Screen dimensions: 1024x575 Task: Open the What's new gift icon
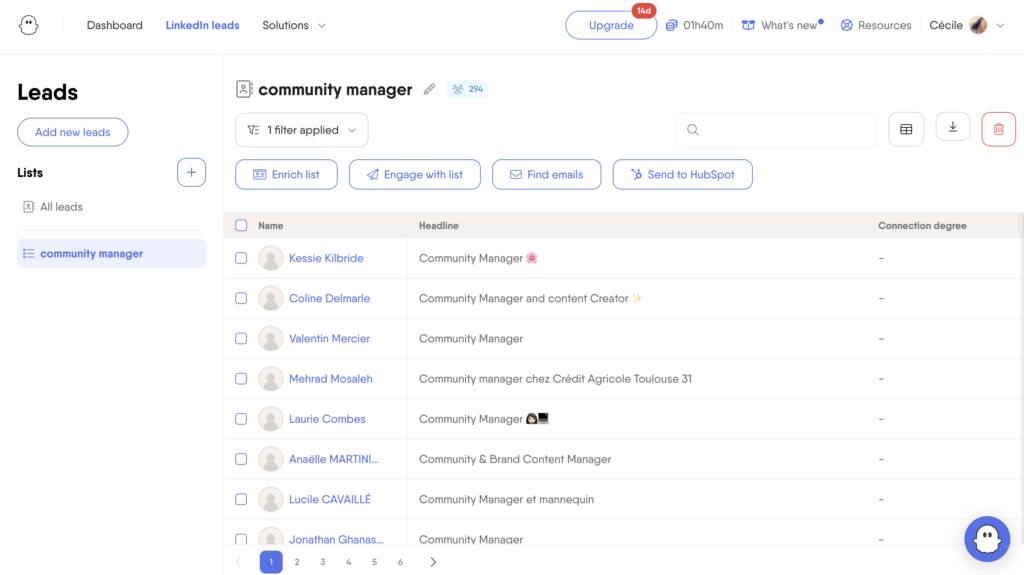(748, 25)
